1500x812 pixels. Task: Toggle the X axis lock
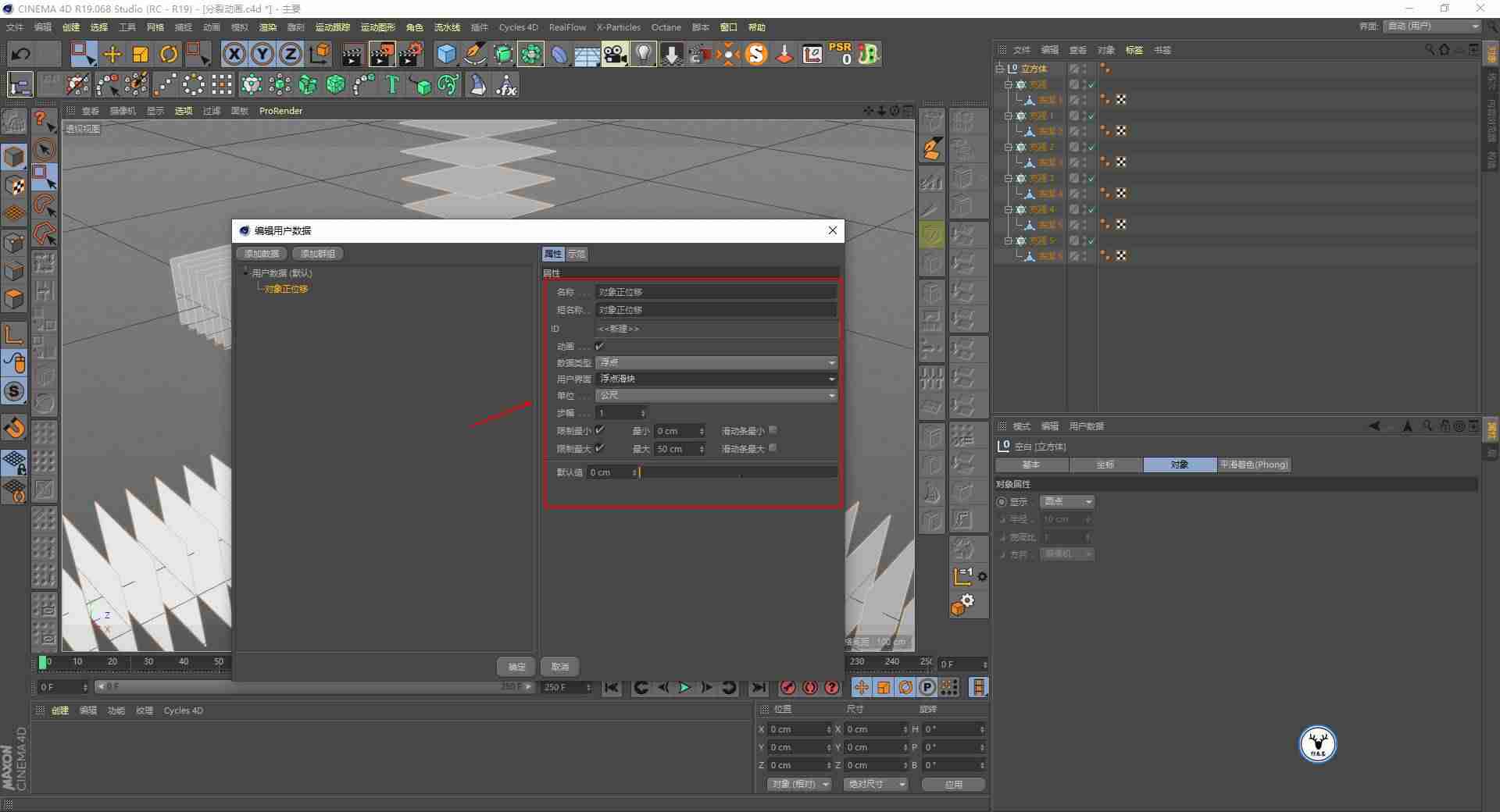[234, 54]
